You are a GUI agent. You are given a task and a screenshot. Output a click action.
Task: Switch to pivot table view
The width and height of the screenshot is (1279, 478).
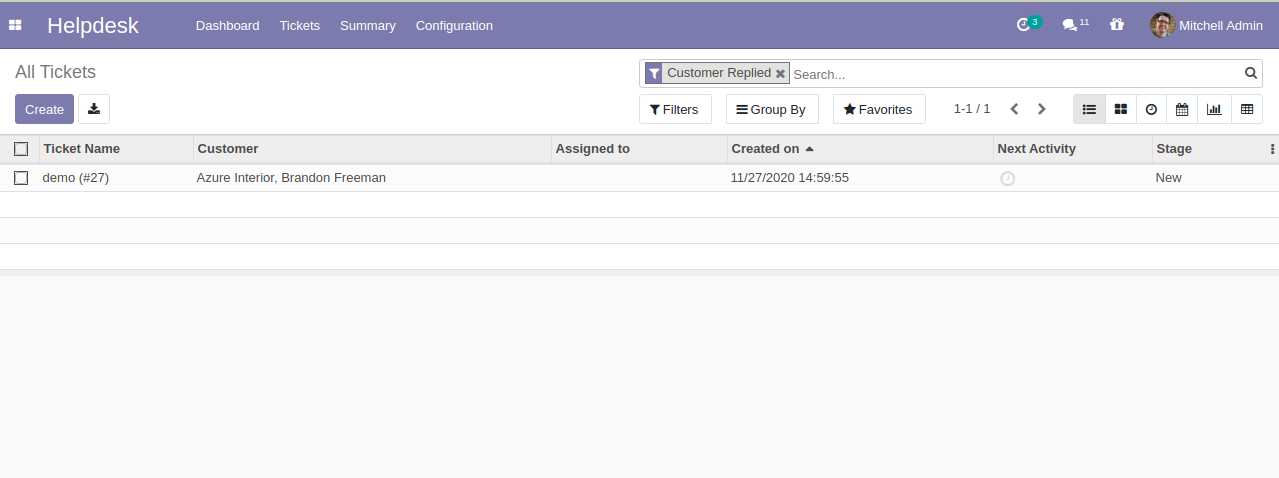point(1246,109)
